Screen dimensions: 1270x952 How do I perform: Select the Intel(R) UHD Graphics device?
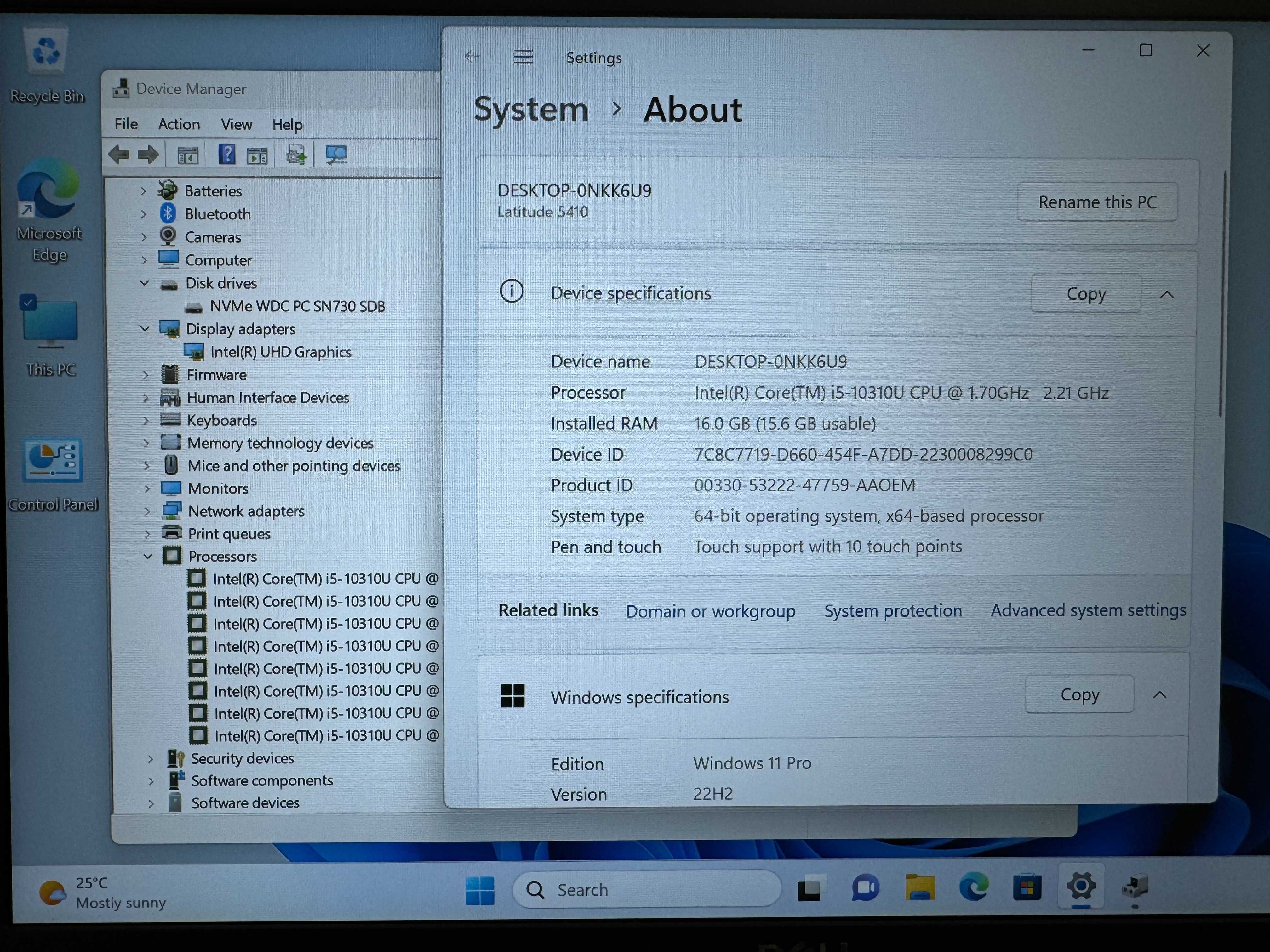click(x=280, y=352)
